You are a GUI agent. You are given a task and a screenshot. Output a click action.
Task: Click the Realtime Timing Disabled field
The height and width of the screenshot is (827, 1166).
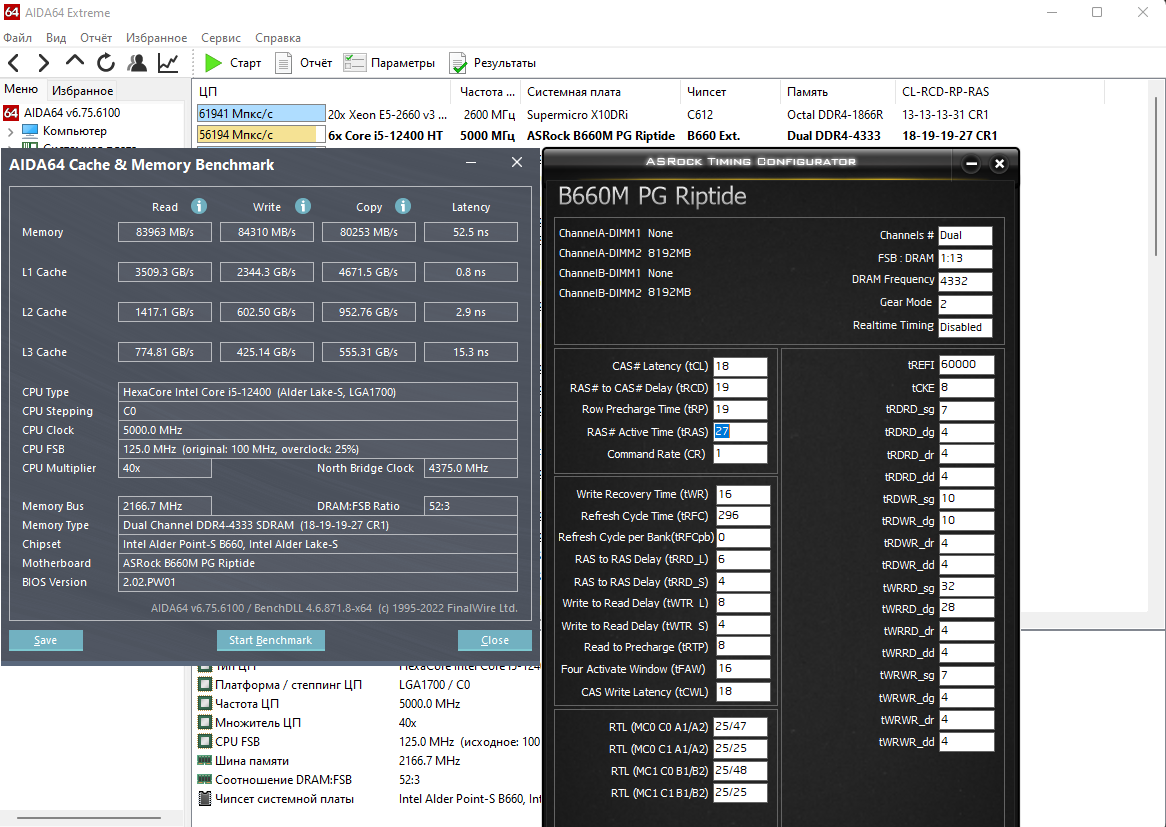pos(965,327)
